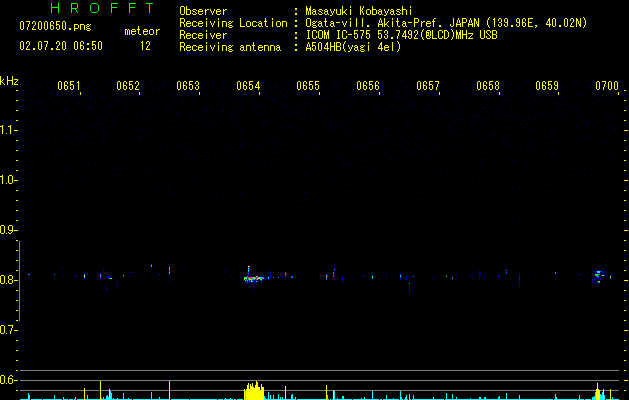Viewport: 629px width, 400px height.
Task: Click the HROFFT title text
Action: (x=103, y=8)
